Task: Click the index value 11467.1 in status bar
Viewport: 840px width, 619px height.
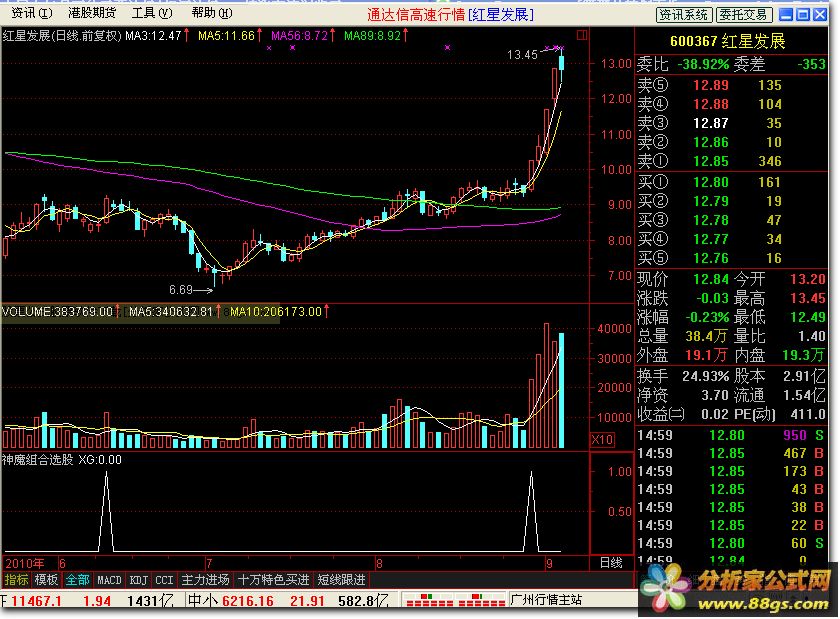Action: 36,601
